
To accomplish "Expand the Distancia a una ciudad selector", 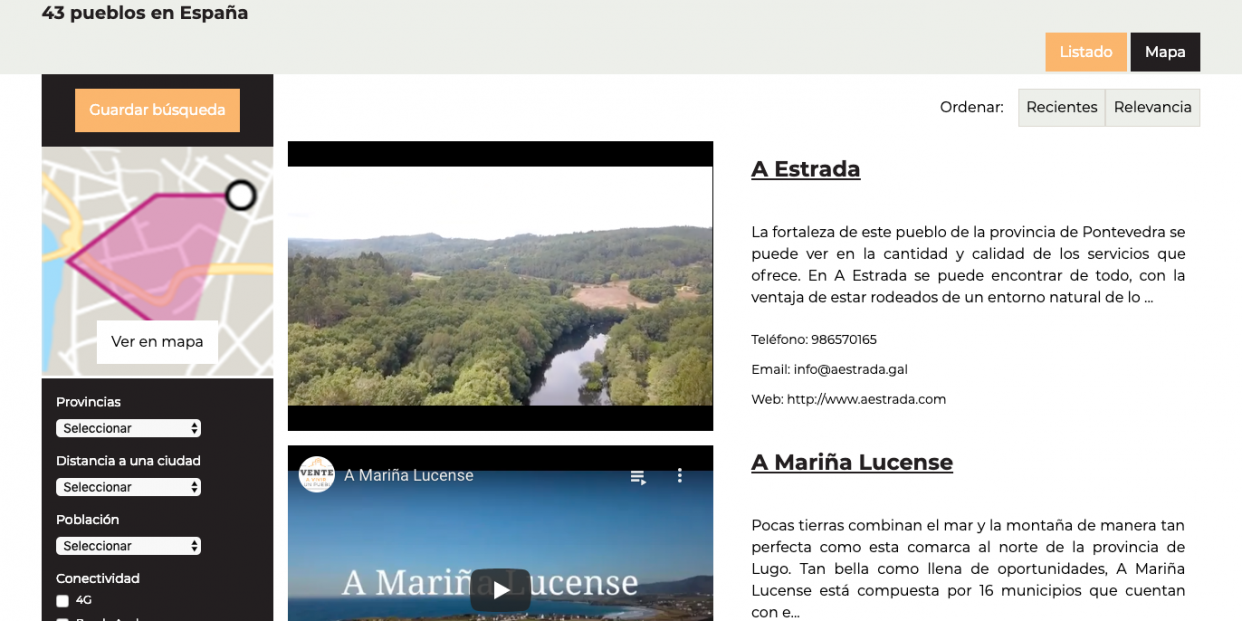I will click(x=128, y=487).
